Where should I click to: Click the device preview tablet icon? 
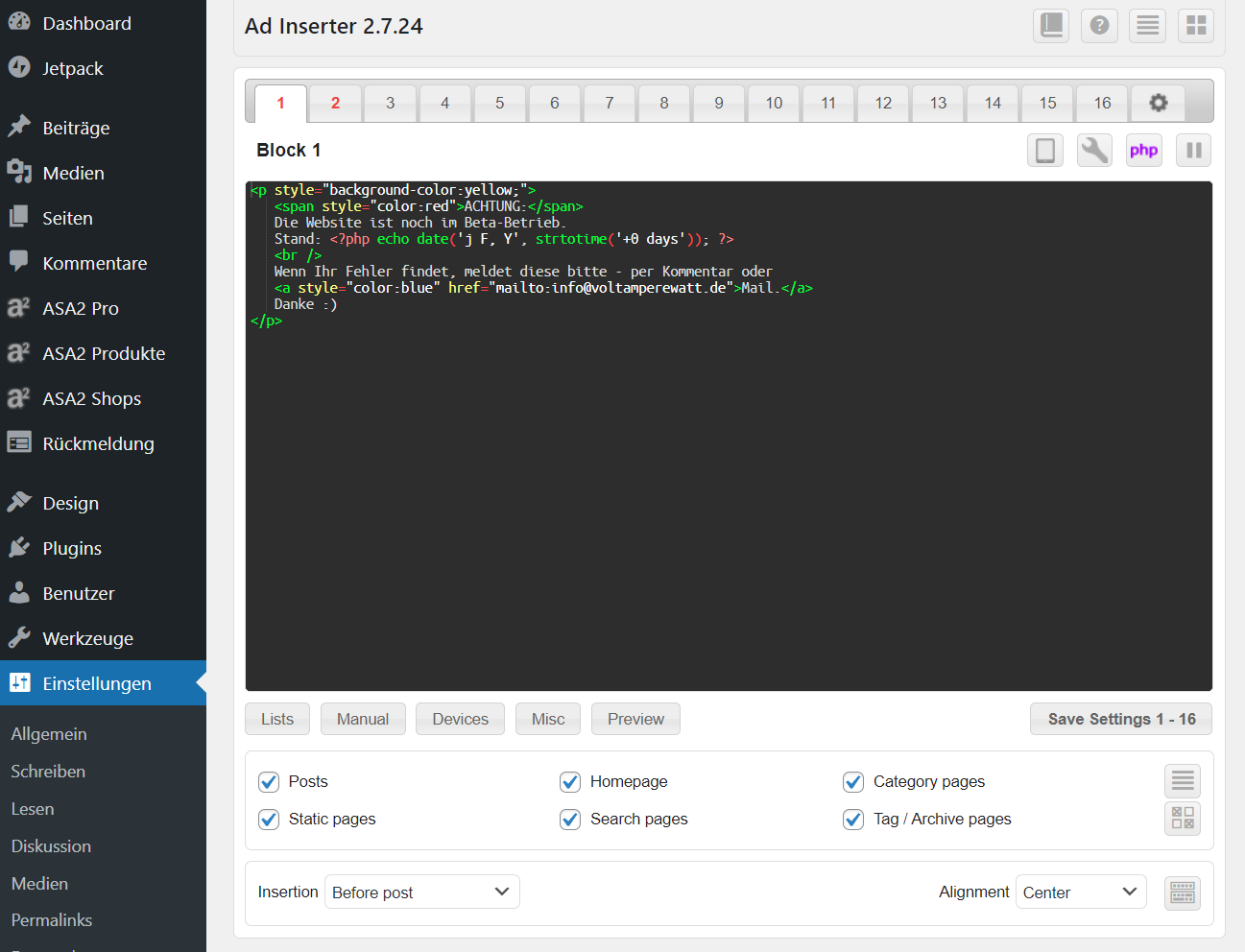pyautogui.click(x=1044, y=151)
